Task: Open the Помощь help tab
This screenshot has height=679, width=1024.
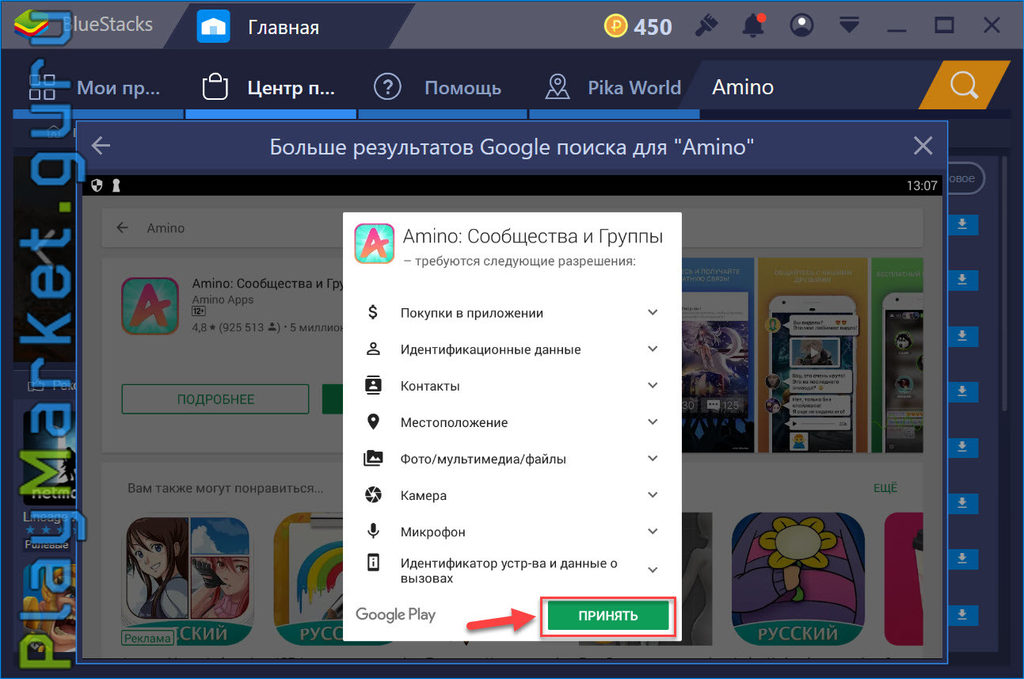Action: 443,87
